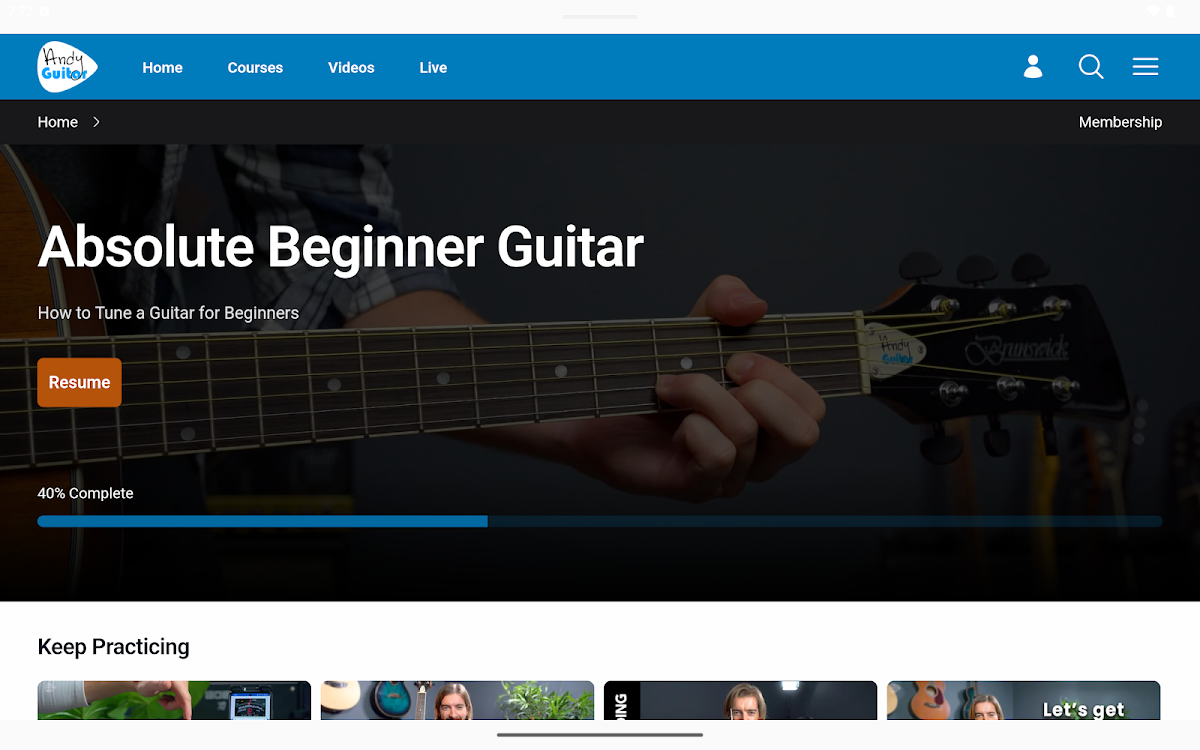Open the second Keep Practicing video thumbnail
The image size is (1200, 750).
[457, 700]
